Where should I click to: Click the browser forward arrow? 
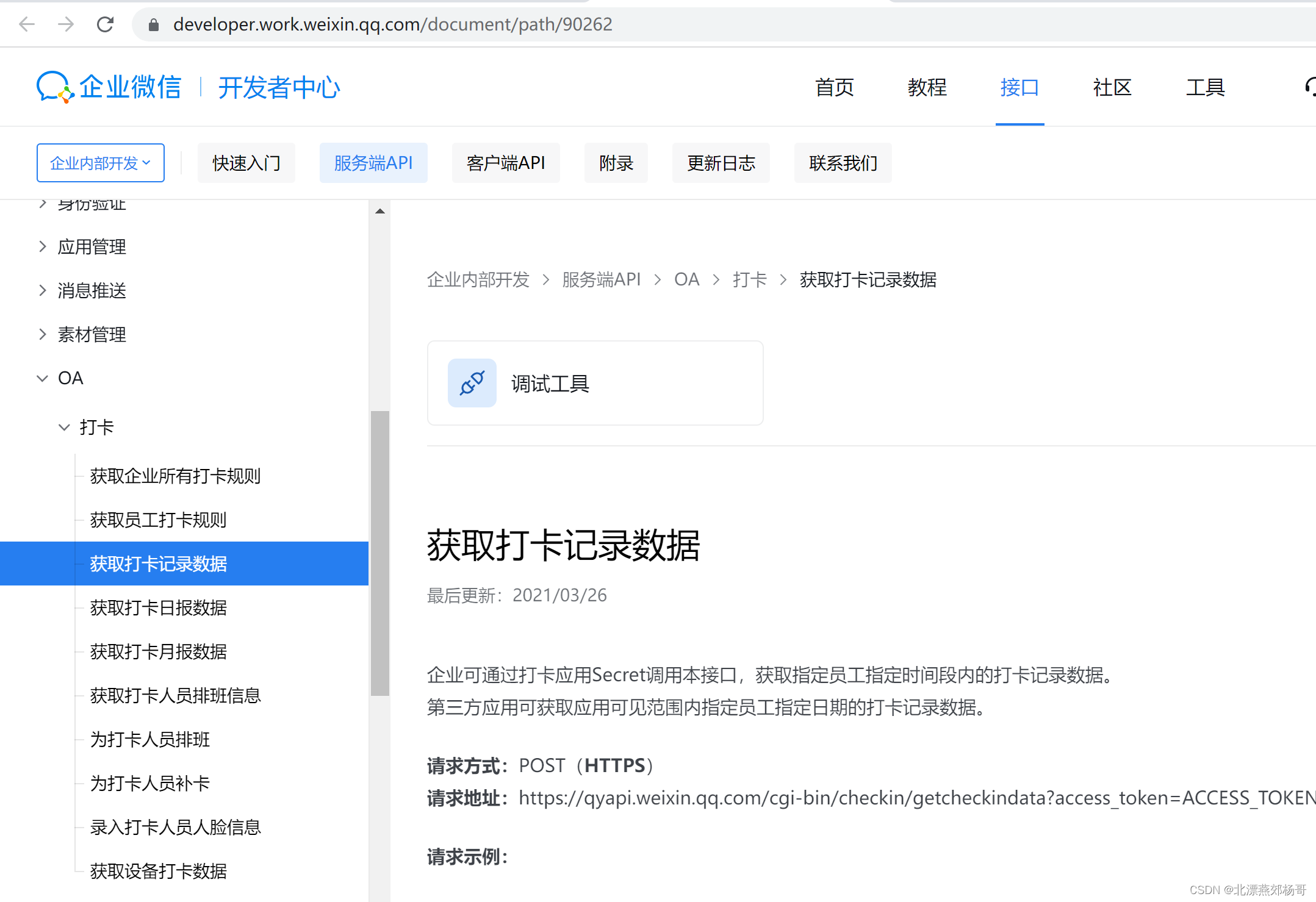point(66,24)
